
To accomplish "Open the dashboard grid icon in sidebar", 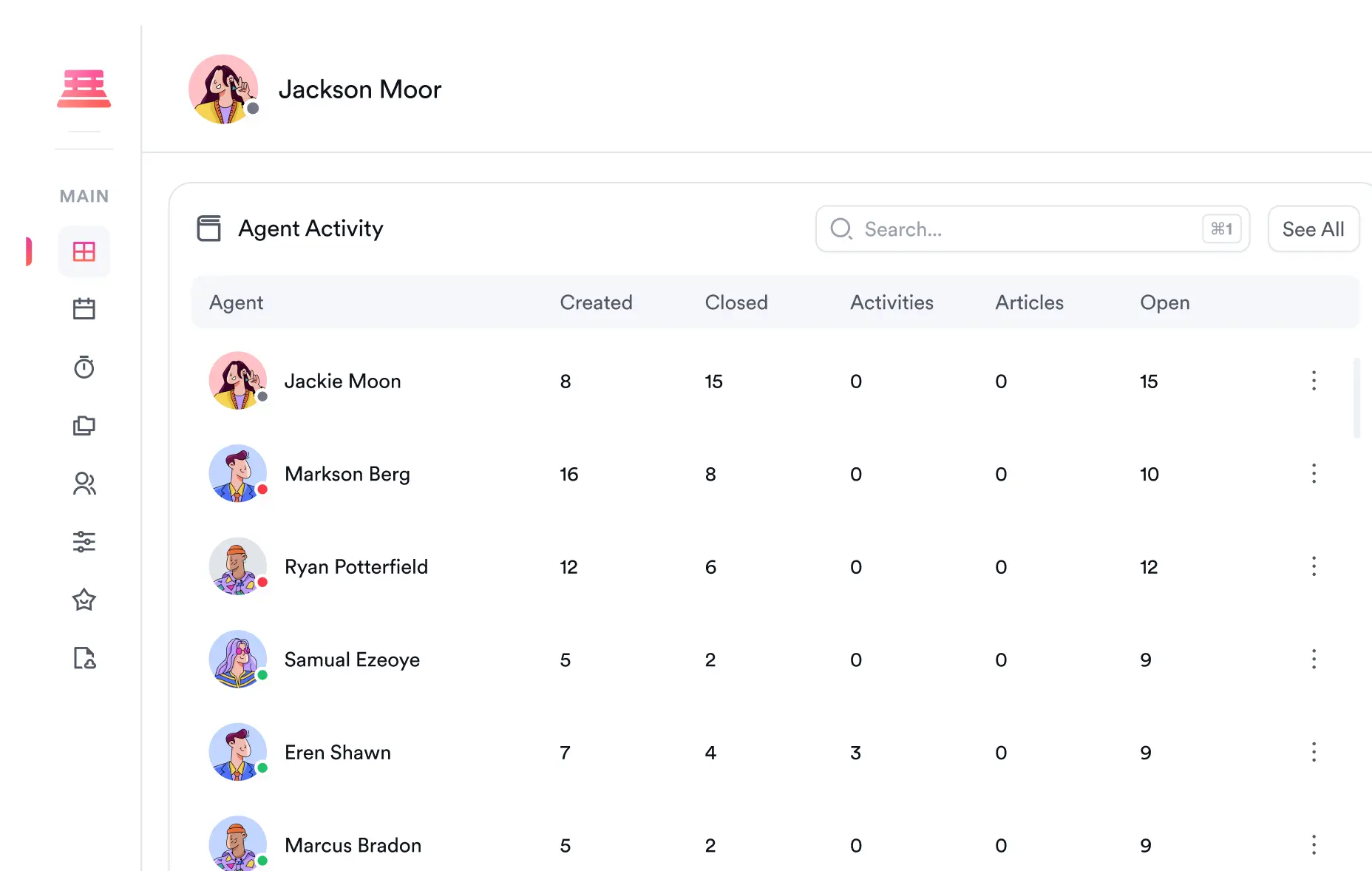I will [x=84, y=251].
